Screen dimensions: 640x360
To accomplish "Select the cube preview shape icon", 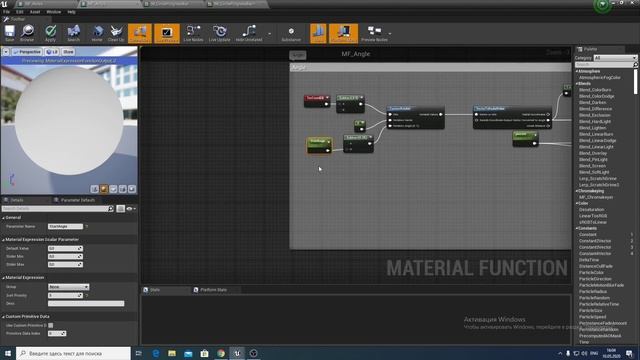I will pyautogui.click(x=122, y=189).
